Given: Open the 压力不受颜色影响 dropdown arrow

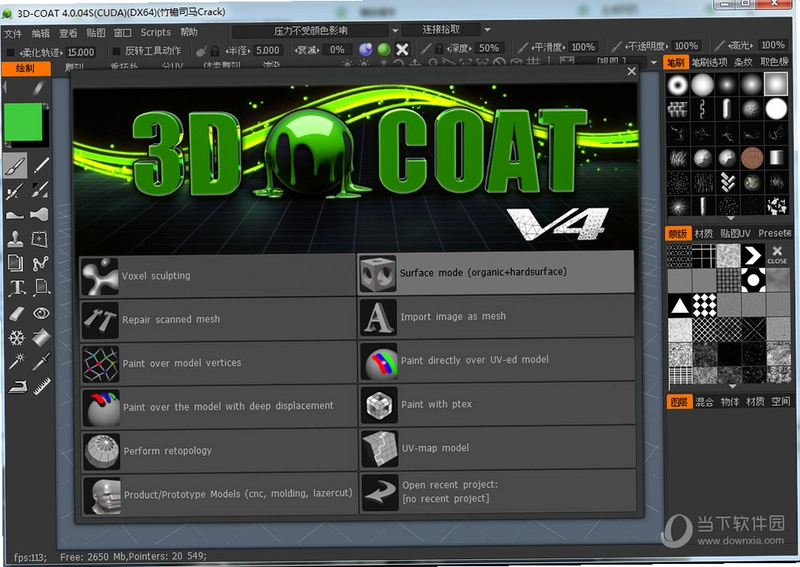Looking at the screenshot, I should point(395,31).
